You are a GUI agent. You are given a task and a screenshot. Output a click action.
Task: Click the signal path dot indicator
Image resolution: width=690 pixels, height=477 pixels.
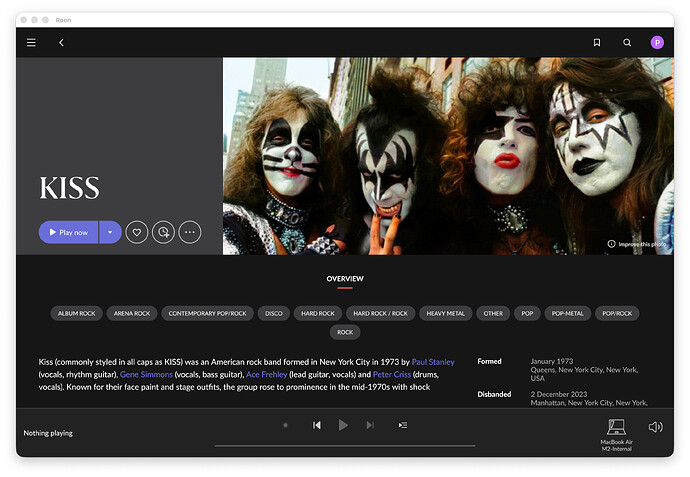click(286, 425)
